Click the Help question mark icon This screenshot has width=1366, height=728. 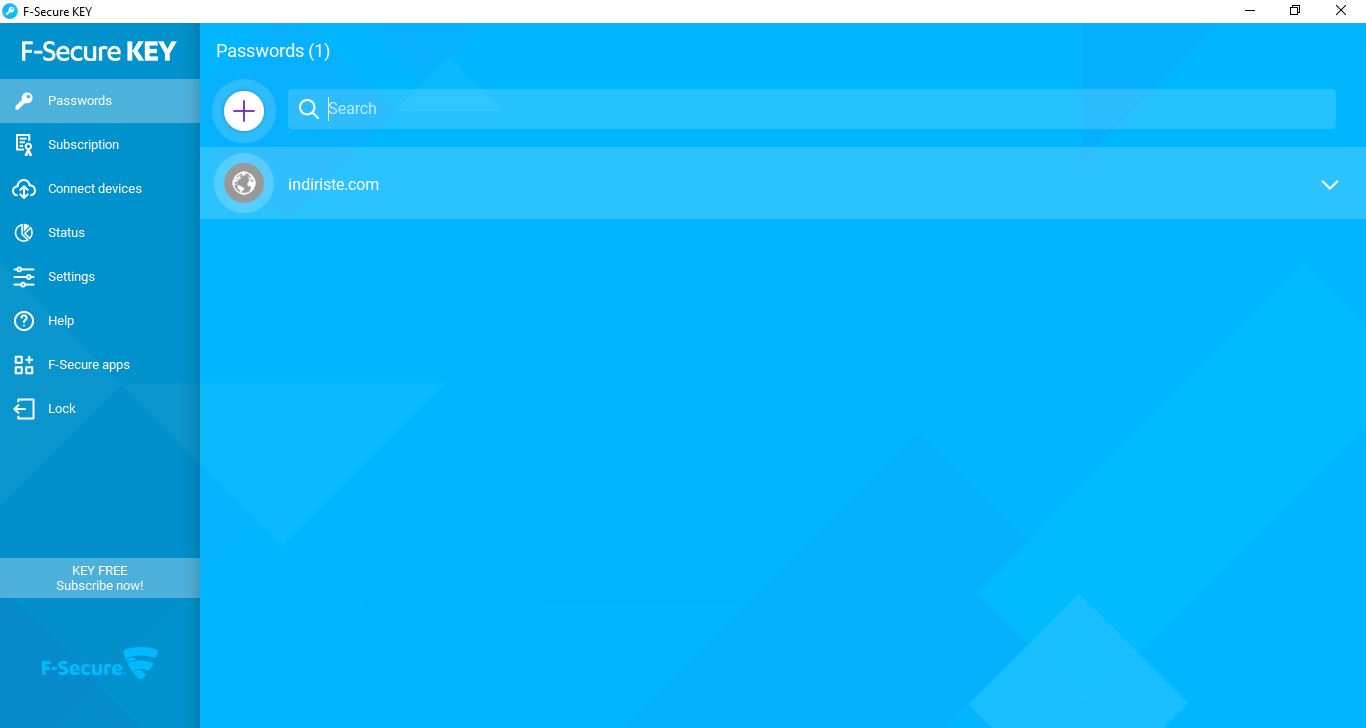tap(24, 321)
